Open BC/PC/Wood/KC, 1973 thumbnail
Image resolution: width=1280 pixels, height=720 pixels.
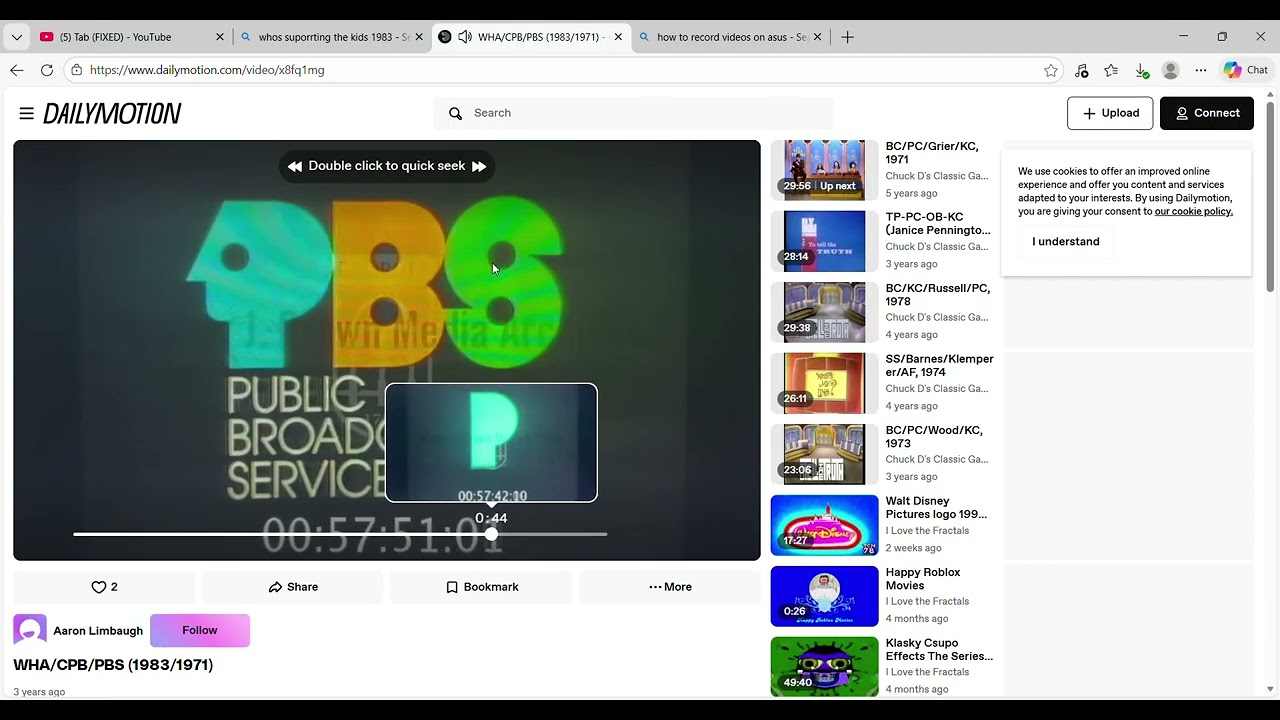[x=824, y=454]
